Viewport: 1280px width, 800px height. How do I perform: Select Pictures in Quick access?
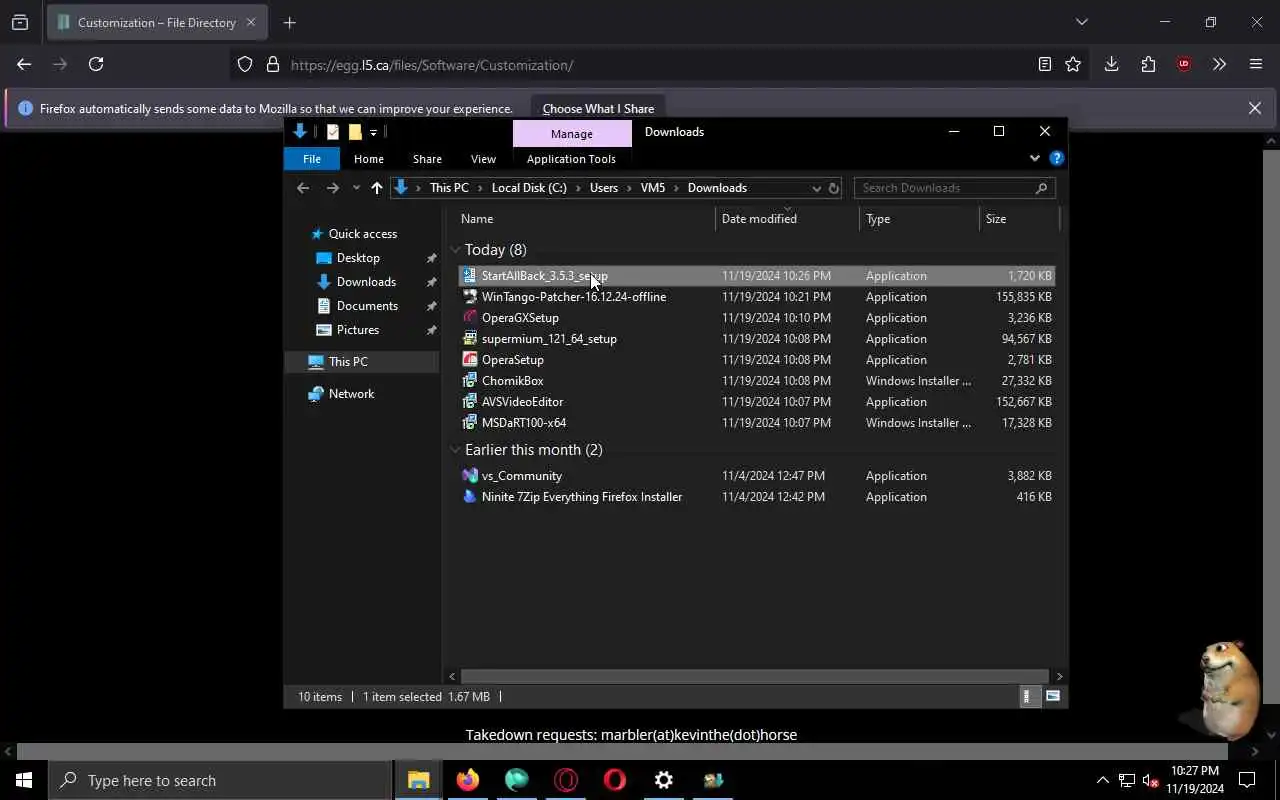[x=357, y=330]
